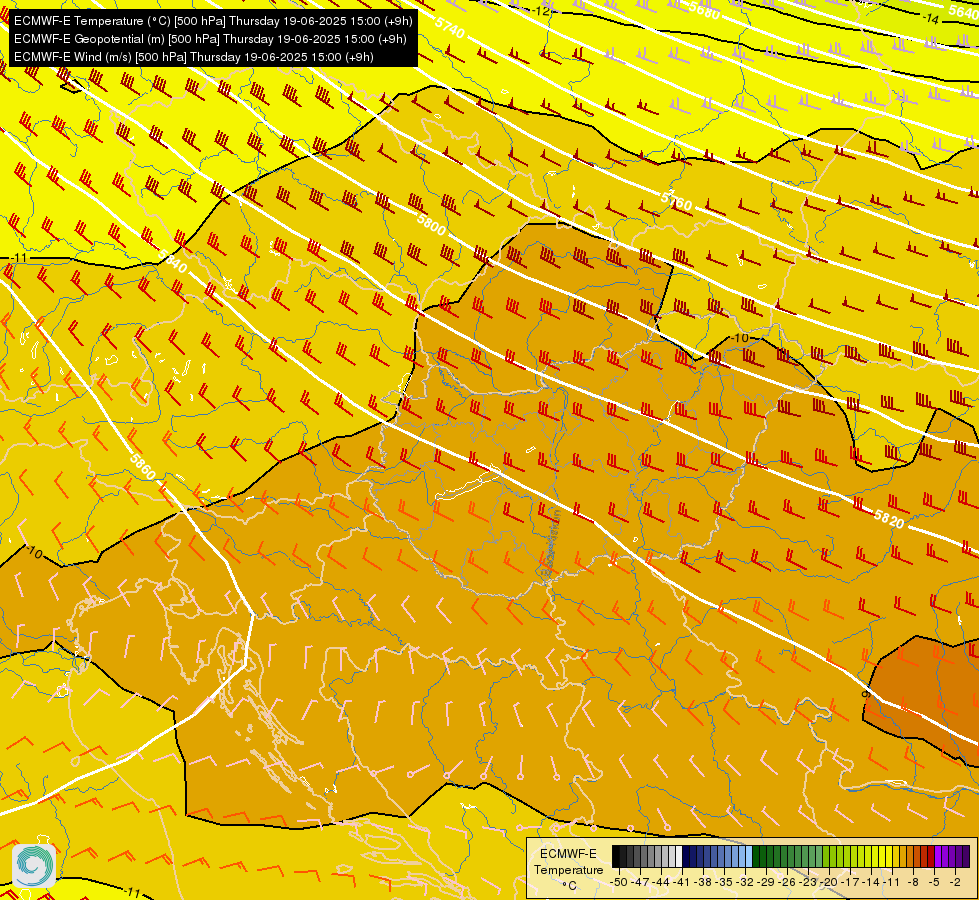Click the 5860 geopotential contour label

click(x=142, y=467)
